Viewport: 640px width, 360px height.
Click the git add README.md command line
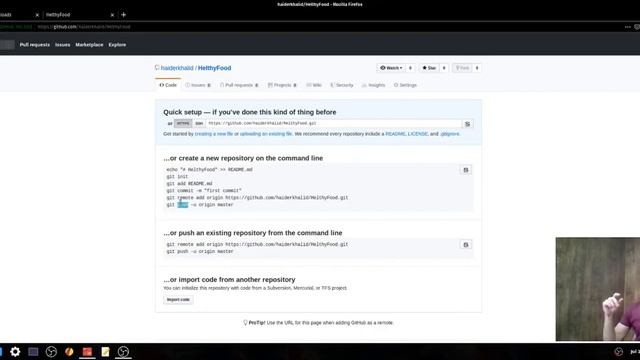pyautogui.click(x=189, y=184)
